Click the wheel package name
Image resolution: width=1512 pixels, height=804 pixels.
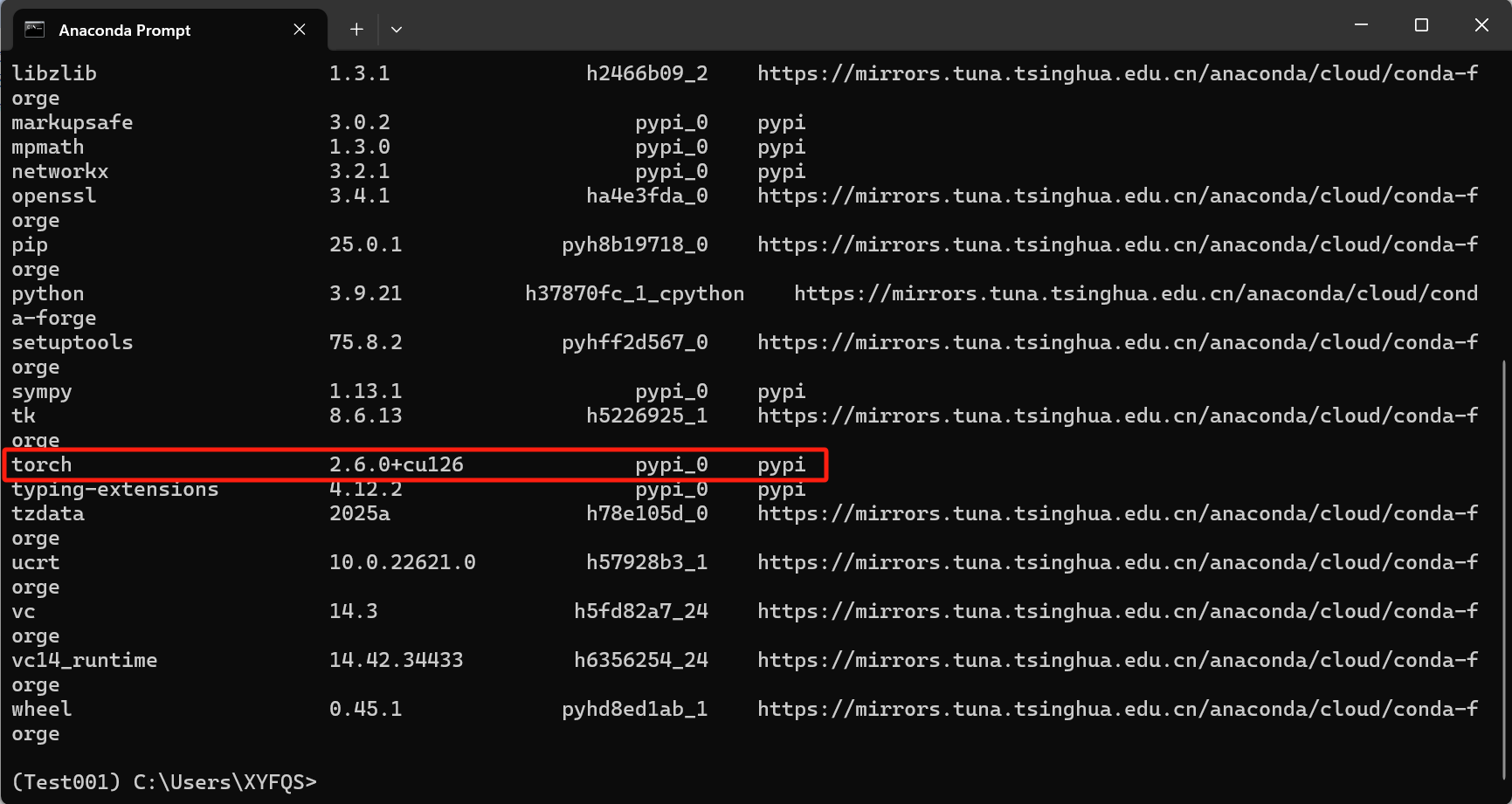point(42,709)
